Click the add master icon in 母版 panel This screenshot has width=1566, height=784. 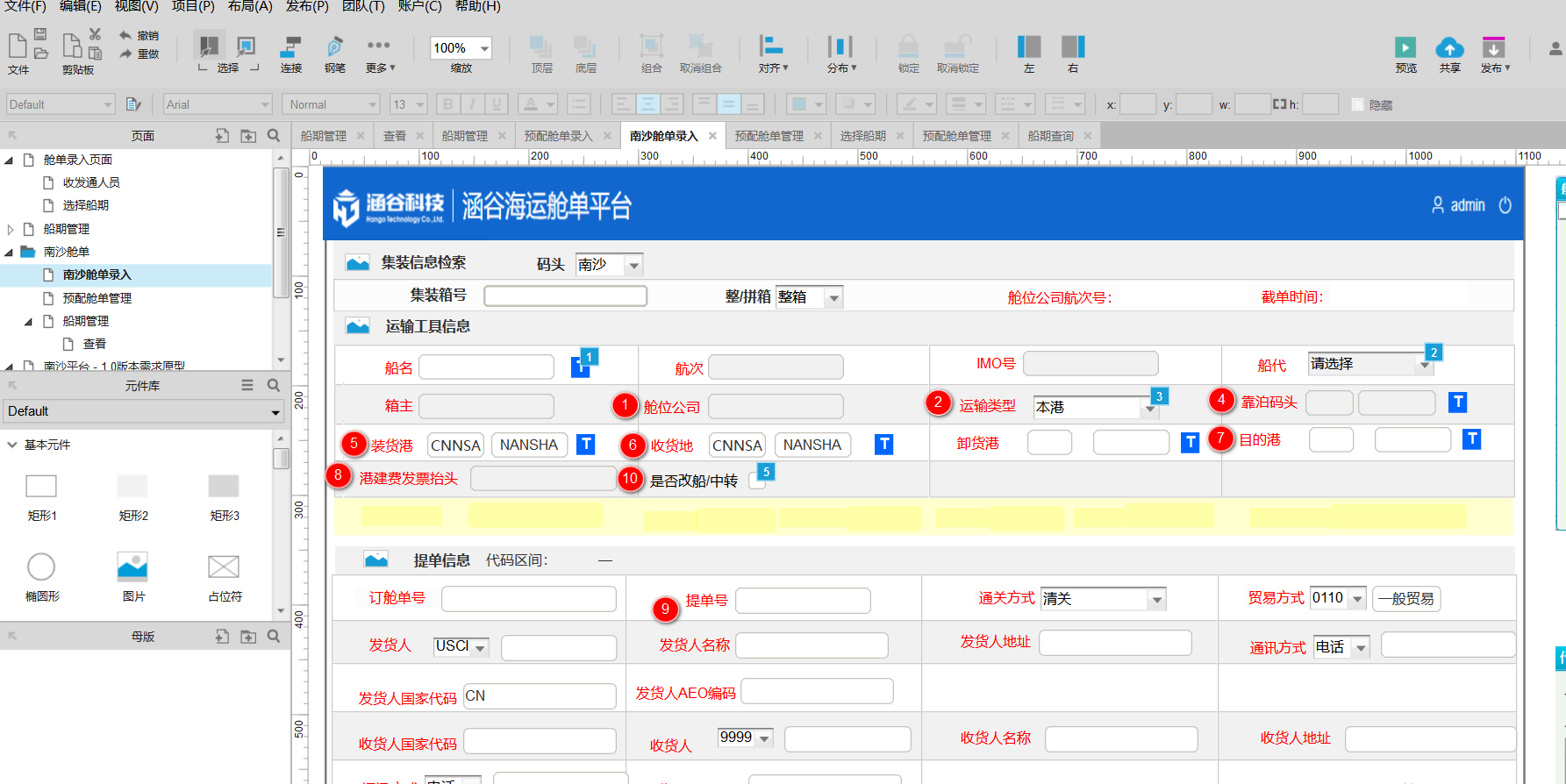(x=222, y=637)
